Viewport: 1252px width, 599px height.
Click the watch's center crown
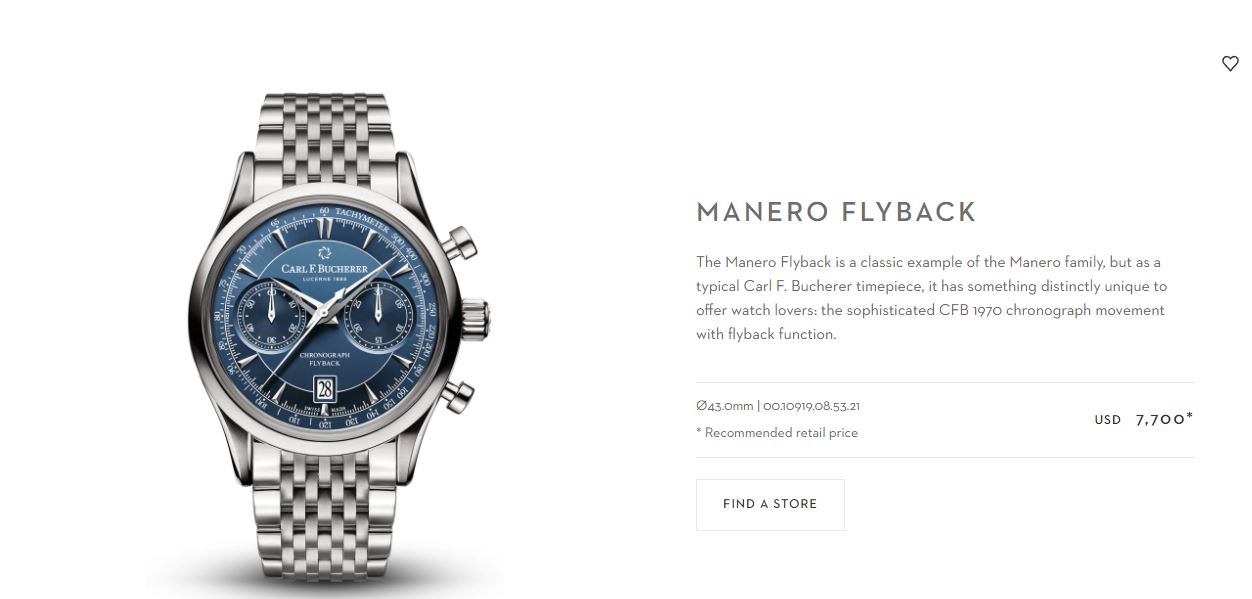[475, 316]
